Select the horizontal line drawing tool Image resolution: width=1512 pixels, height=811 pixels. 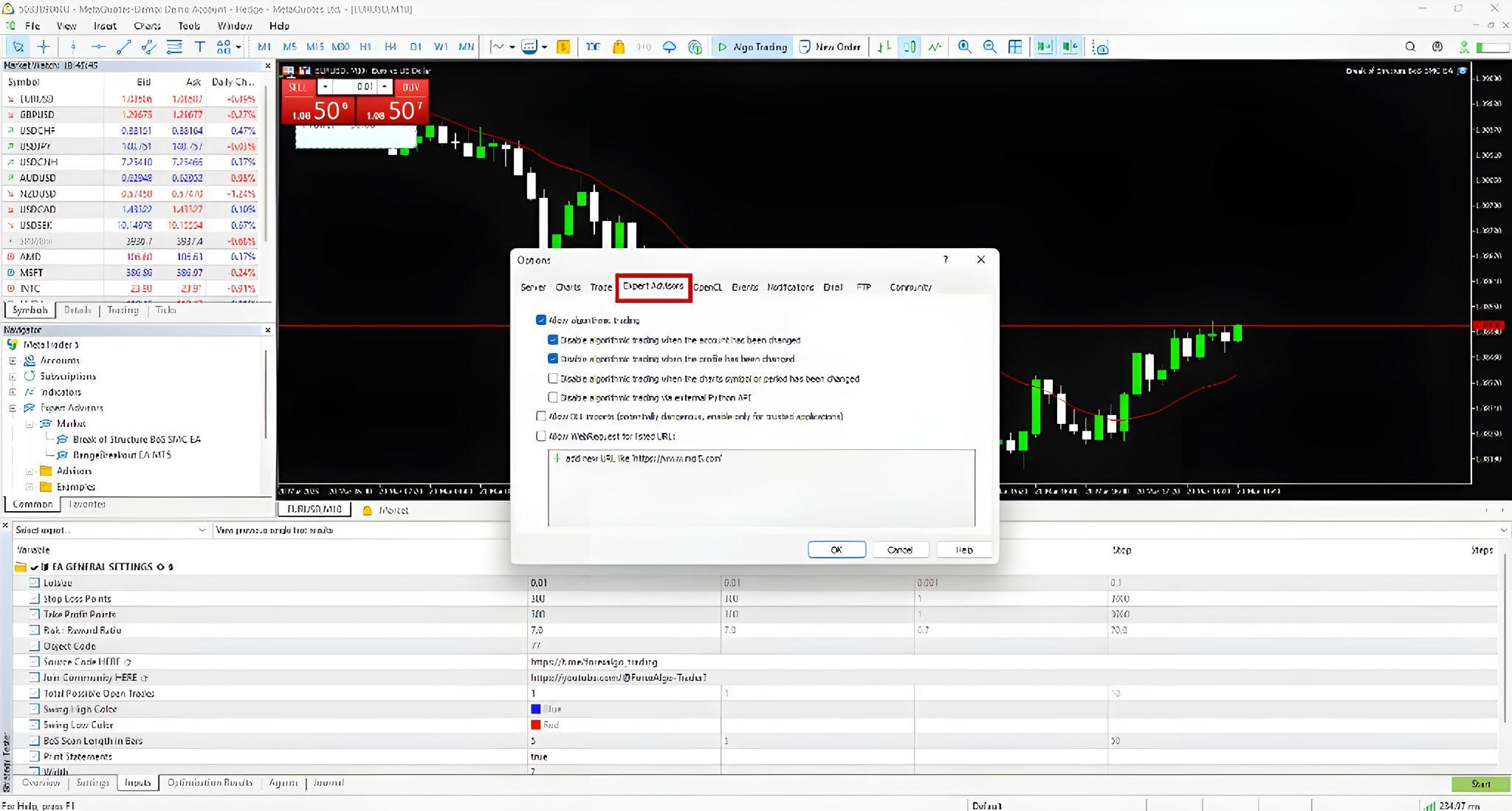pos(97,47)
